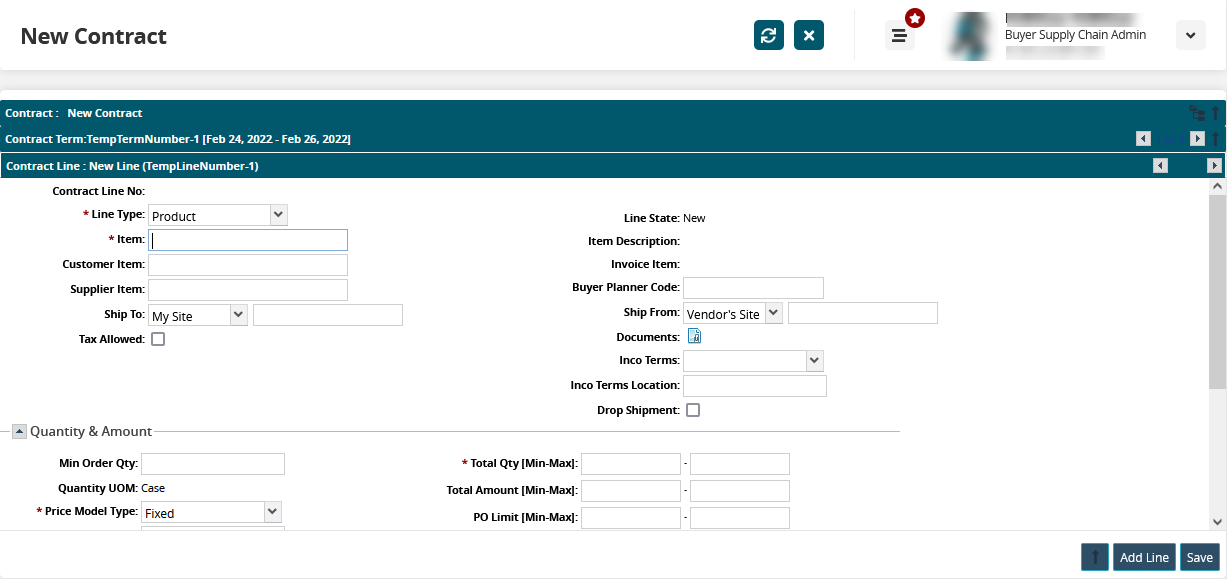Click the up arrow button beside Add Line
Viewport: 1227px width, 579px height.
(x=1095, y=557)
